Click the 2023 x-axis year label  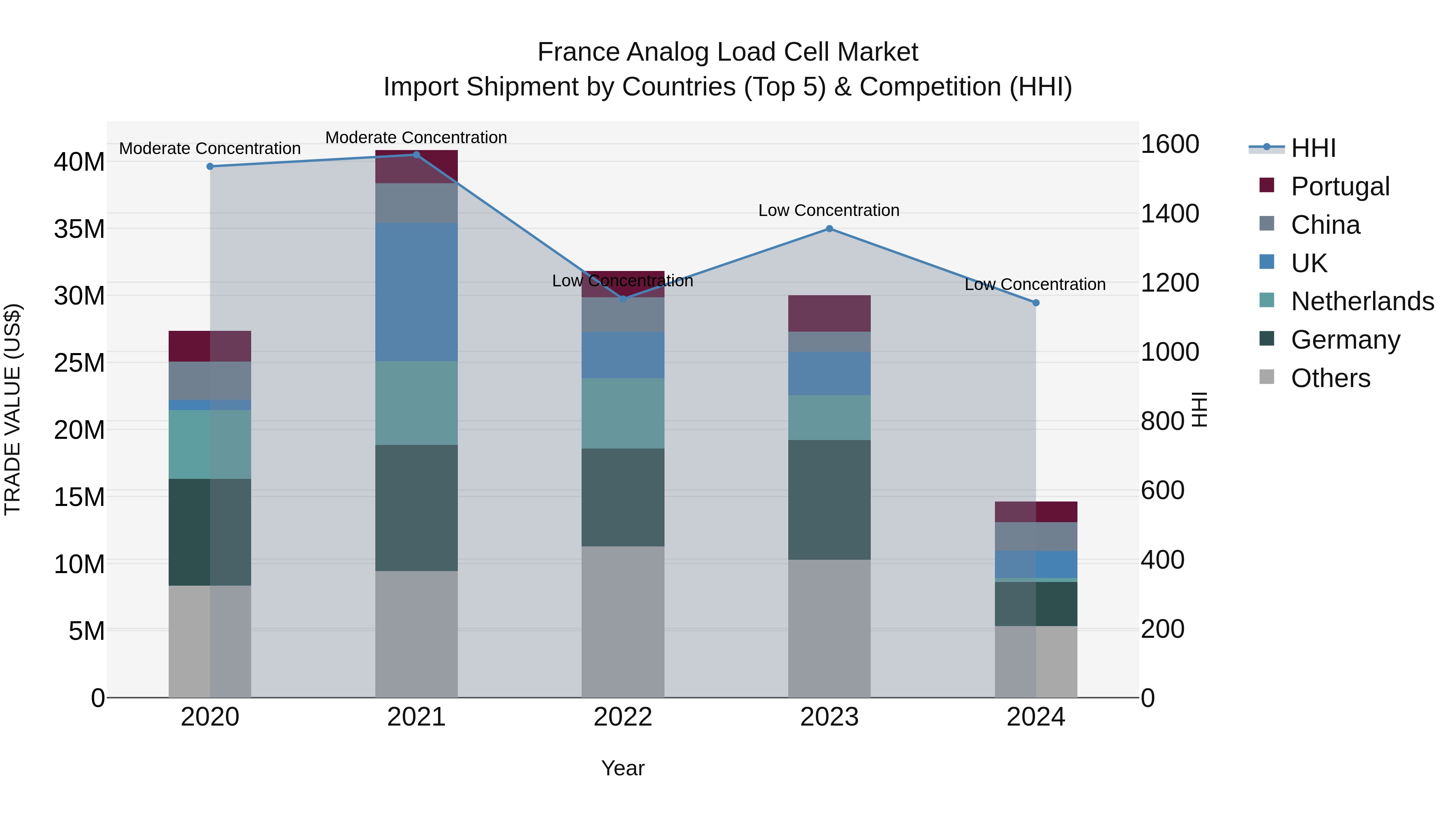click(829, 717)
